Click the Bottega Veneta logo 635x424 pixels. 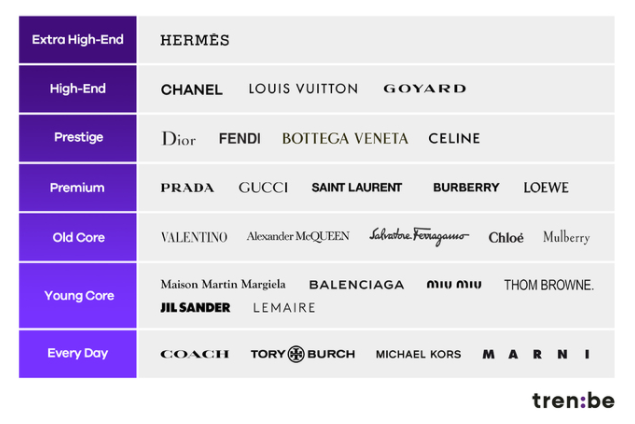345,138
